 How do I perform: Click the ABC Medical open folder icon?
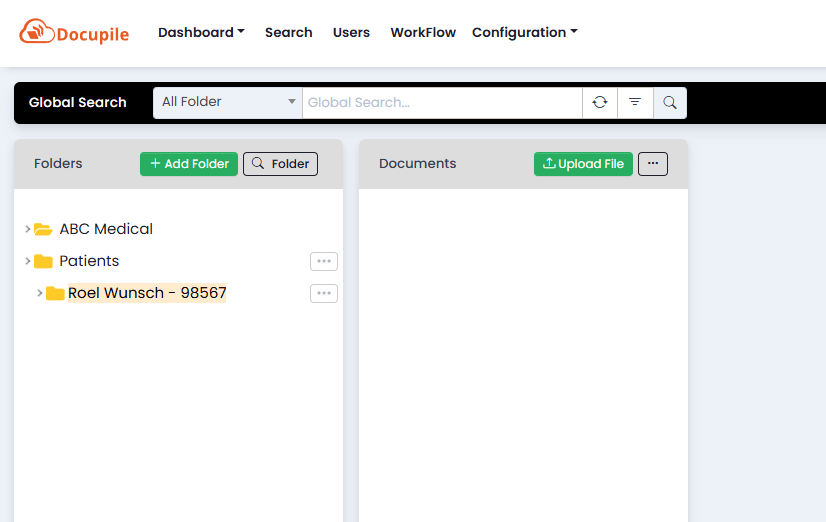pos(43,229)
